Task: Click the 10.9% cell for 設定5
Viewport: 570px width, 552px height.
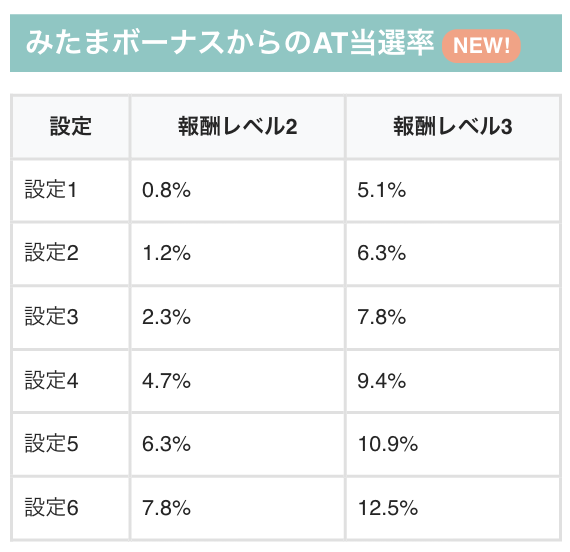Action: point(453,444)
